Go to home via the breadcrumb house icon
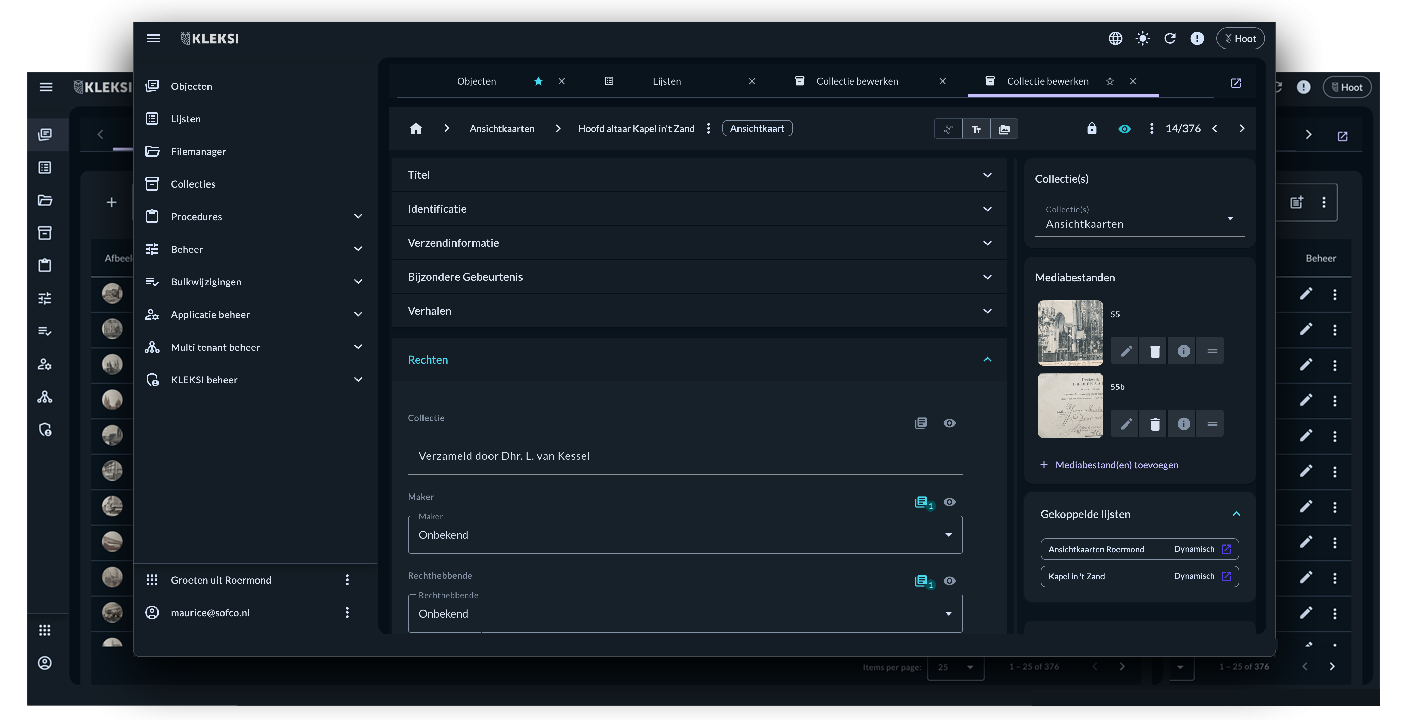The height and width of the screenshot is (720, 1411). click(x=416, y=129)
